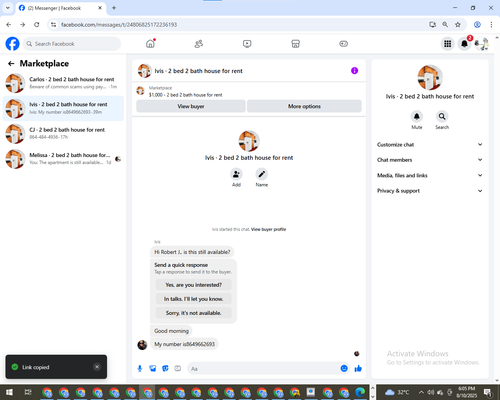Click the More options button
500x400 pixels.
(304, 106)
